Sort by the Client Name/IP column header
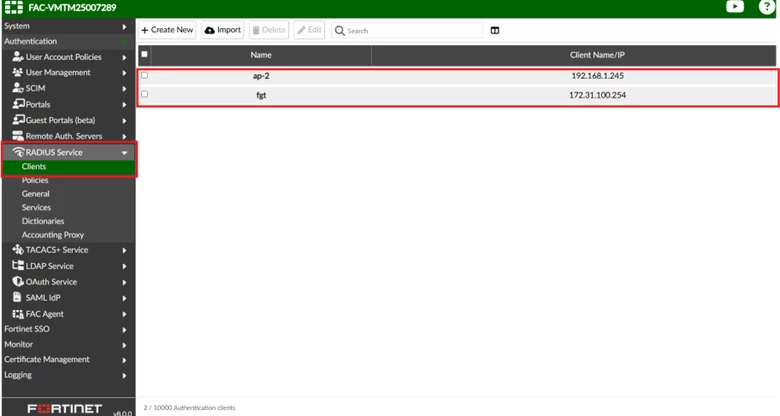780x416 pixels. [x=597, y=55]
